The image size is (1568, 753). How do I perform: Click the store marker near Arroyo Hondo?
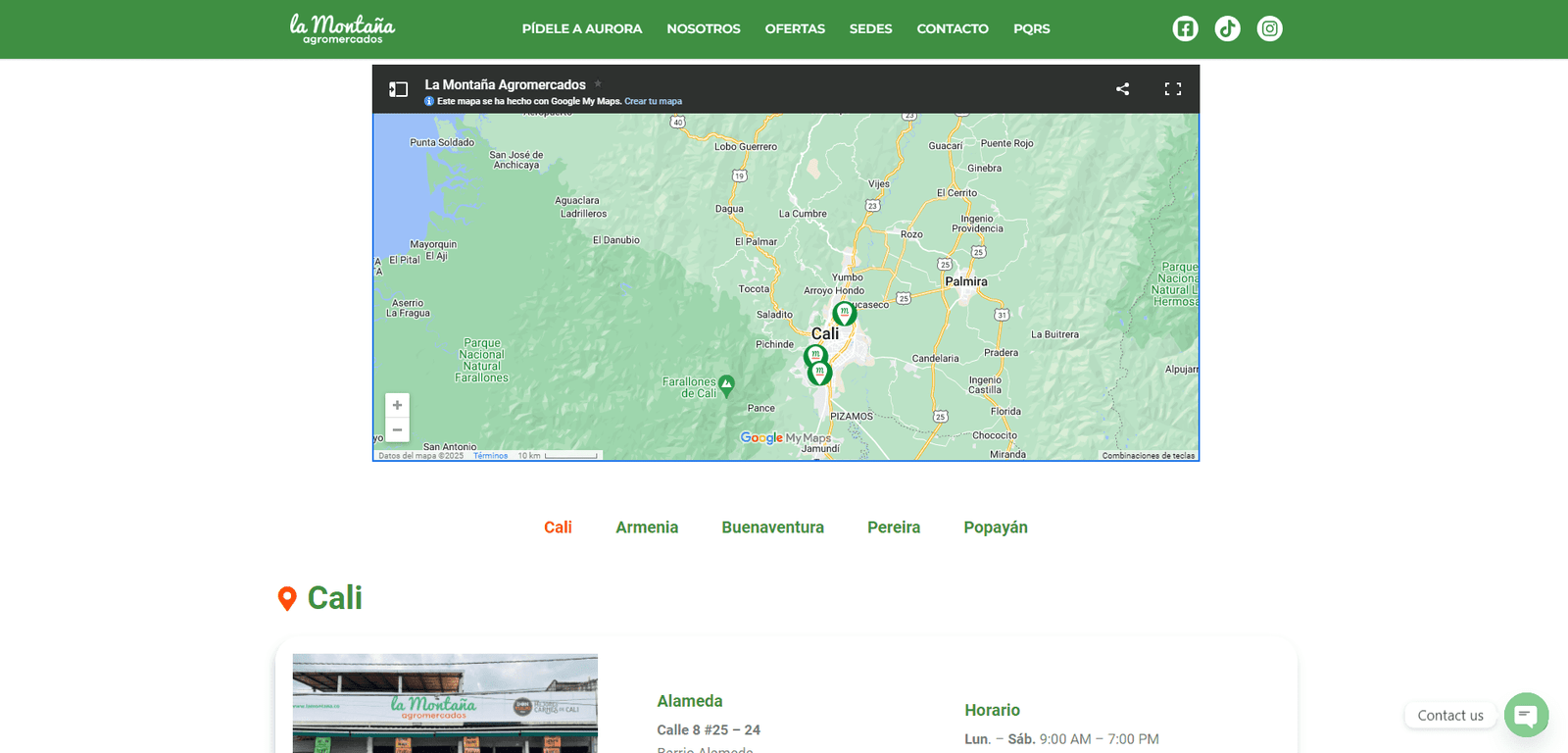(844, 313)
